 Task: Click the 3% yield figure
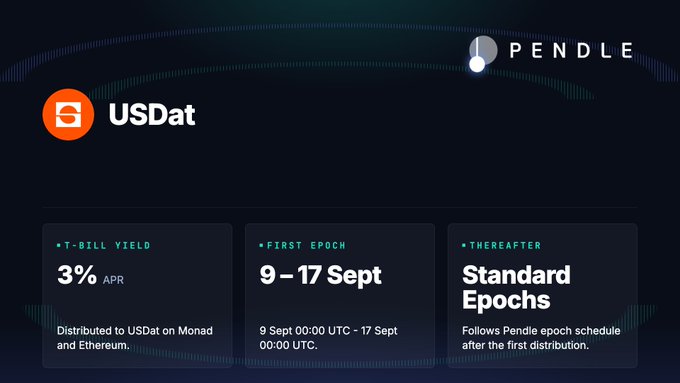click(77, 275)
